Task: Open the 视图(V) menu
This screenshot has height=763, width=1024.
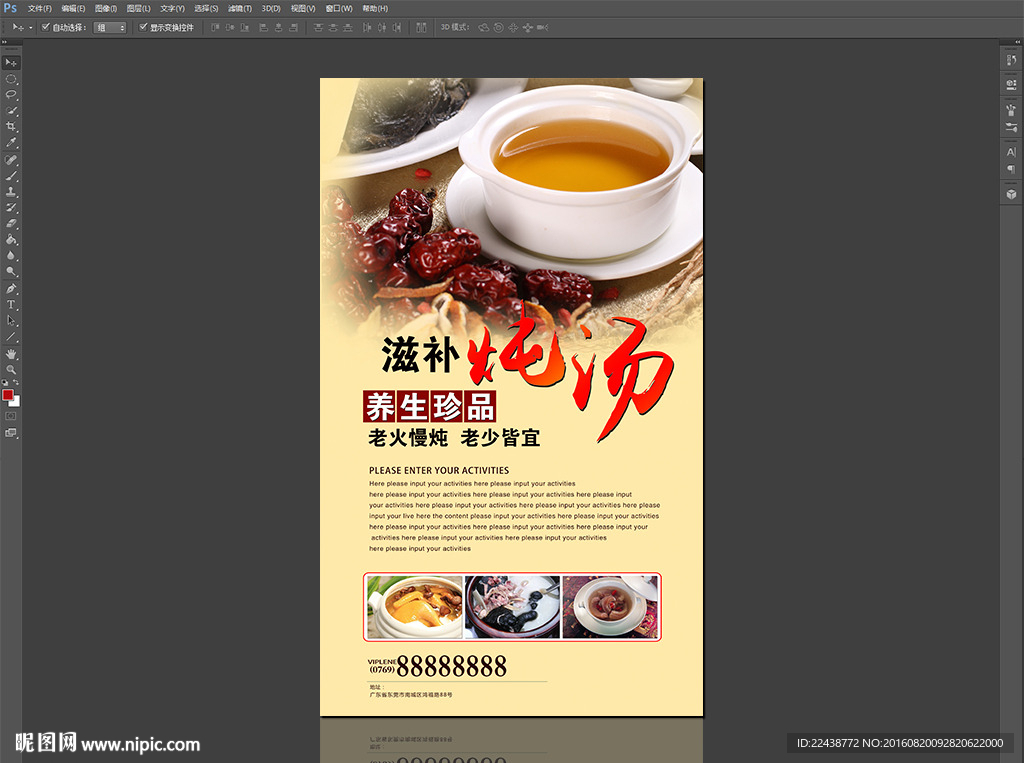Action: [x=303, y=8]
